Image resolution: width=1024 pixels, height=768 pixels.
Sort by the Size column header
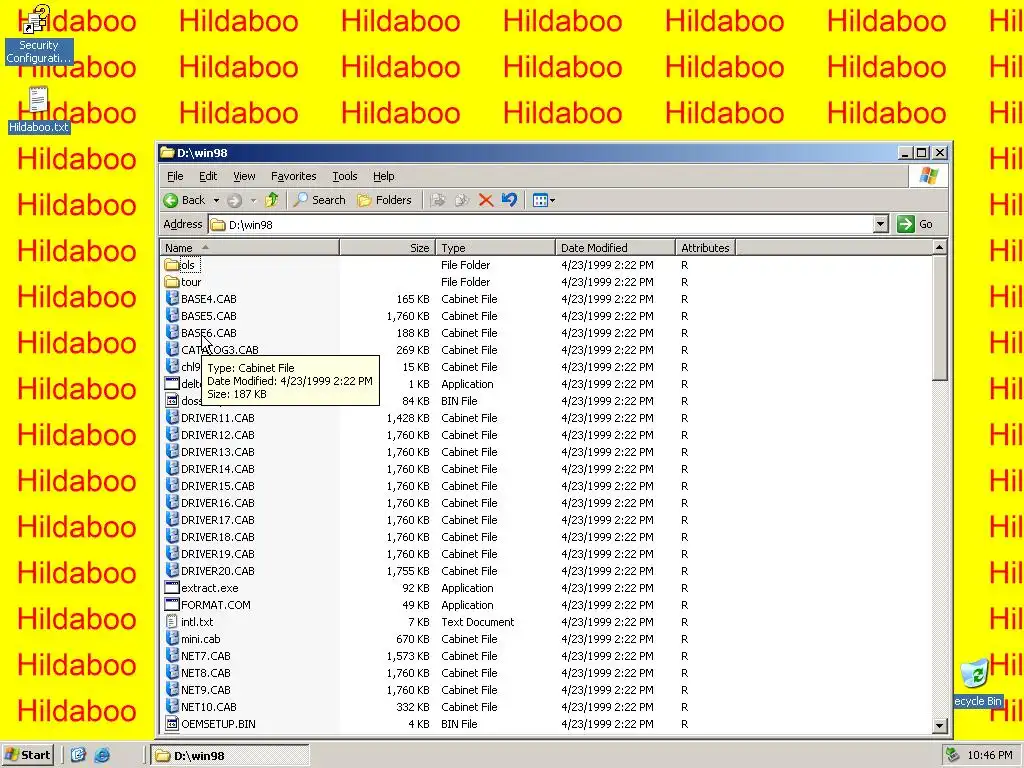pyautogui.click(x=387, y=248)
